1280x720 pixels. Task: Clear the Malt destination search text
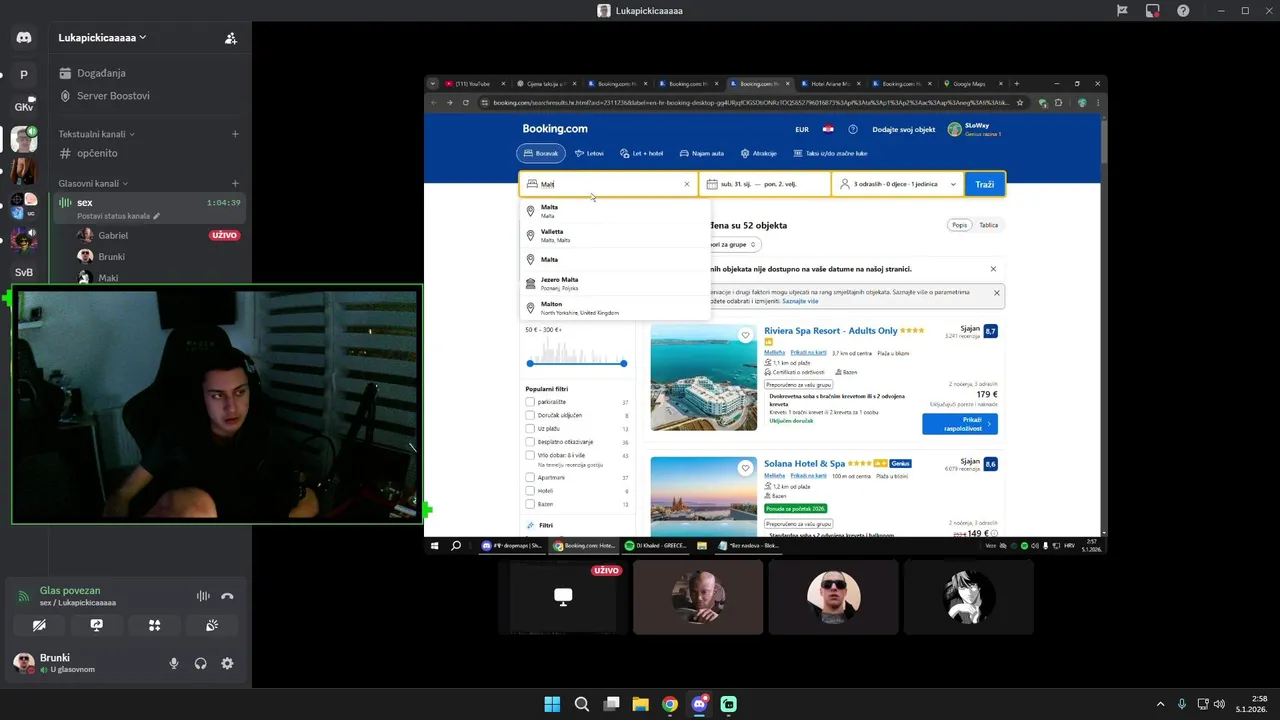tap(687, 184)
